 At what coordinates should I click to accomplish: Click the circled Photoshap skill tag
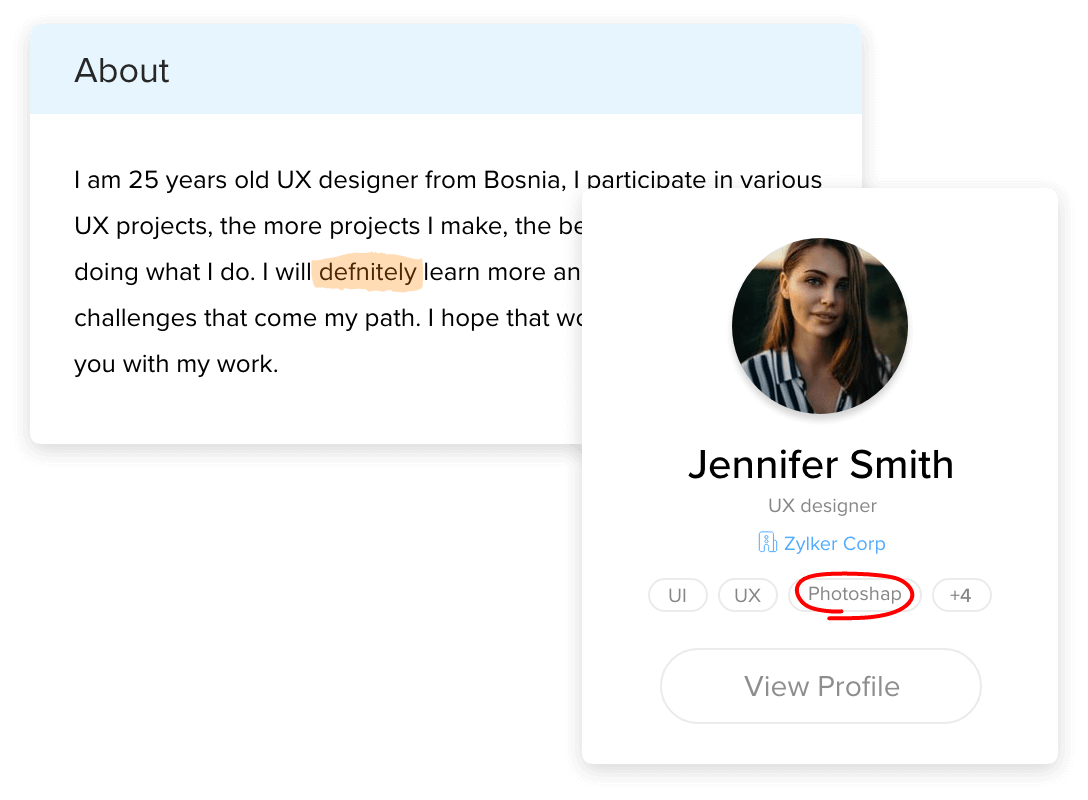854,594
